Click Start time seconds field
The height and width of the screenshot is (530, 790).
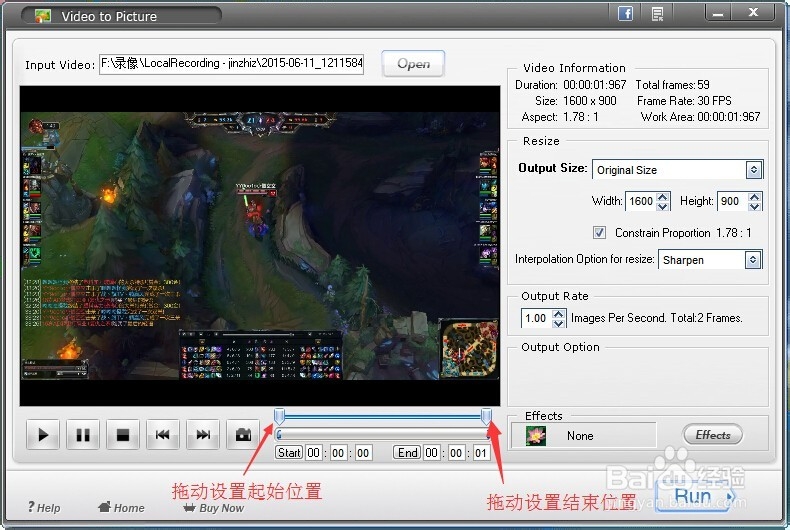[363, 452]
